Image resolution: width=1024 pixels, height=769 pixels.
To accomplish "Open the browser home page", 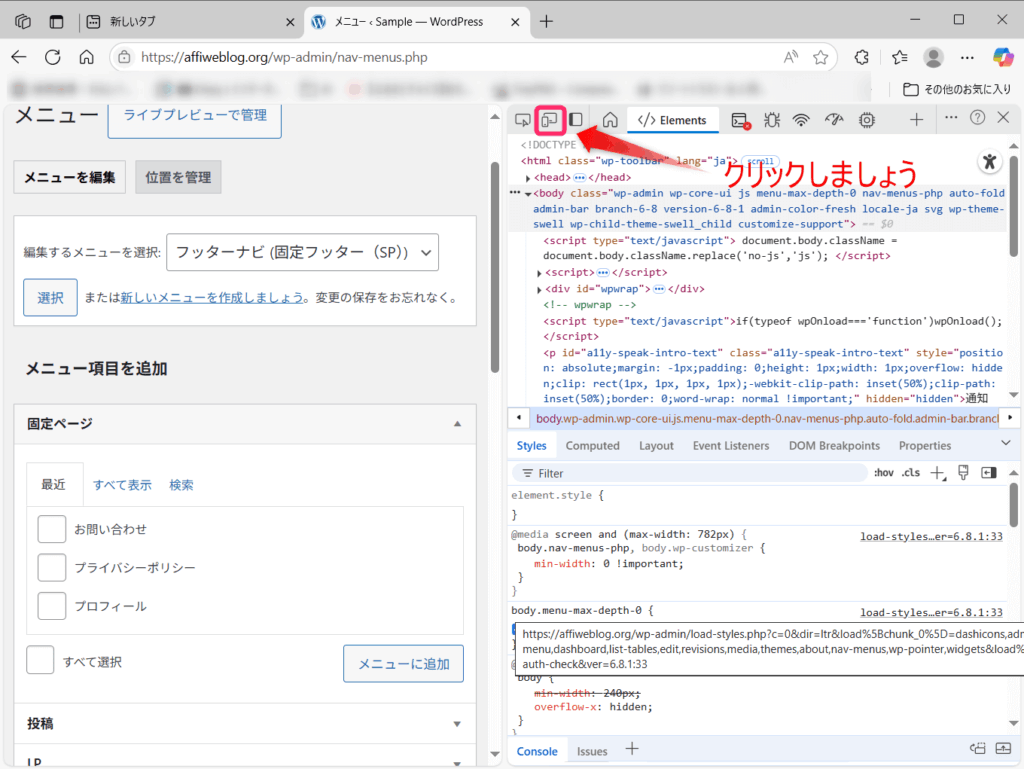I will coord(86,57).
